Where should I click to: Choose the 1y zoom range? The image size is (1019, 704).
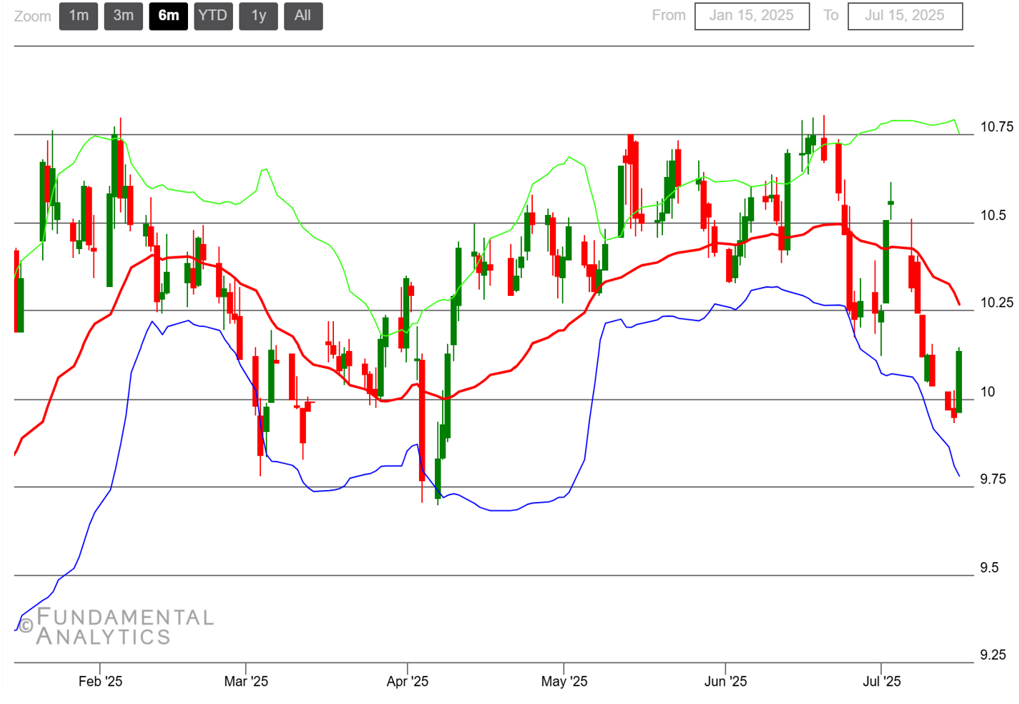[258, 16]
